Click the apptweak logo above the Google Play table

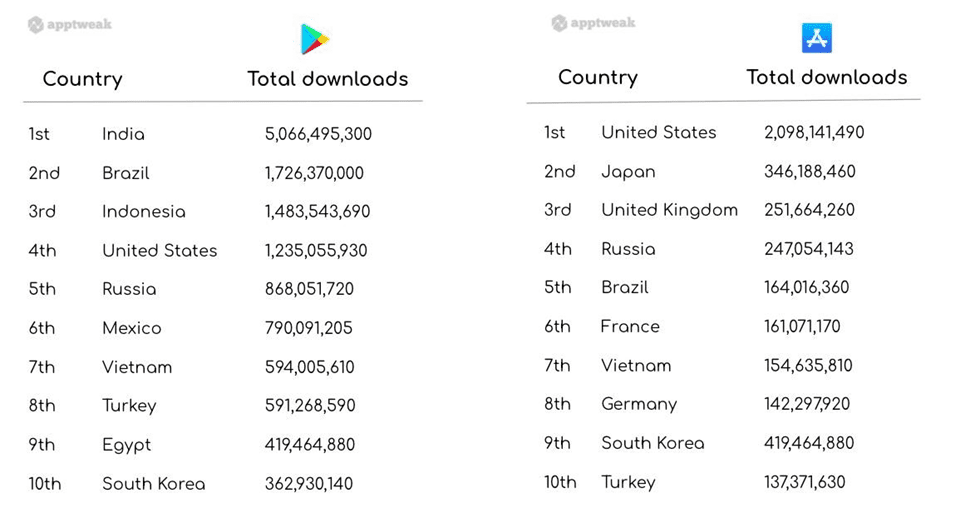point(70,25)
